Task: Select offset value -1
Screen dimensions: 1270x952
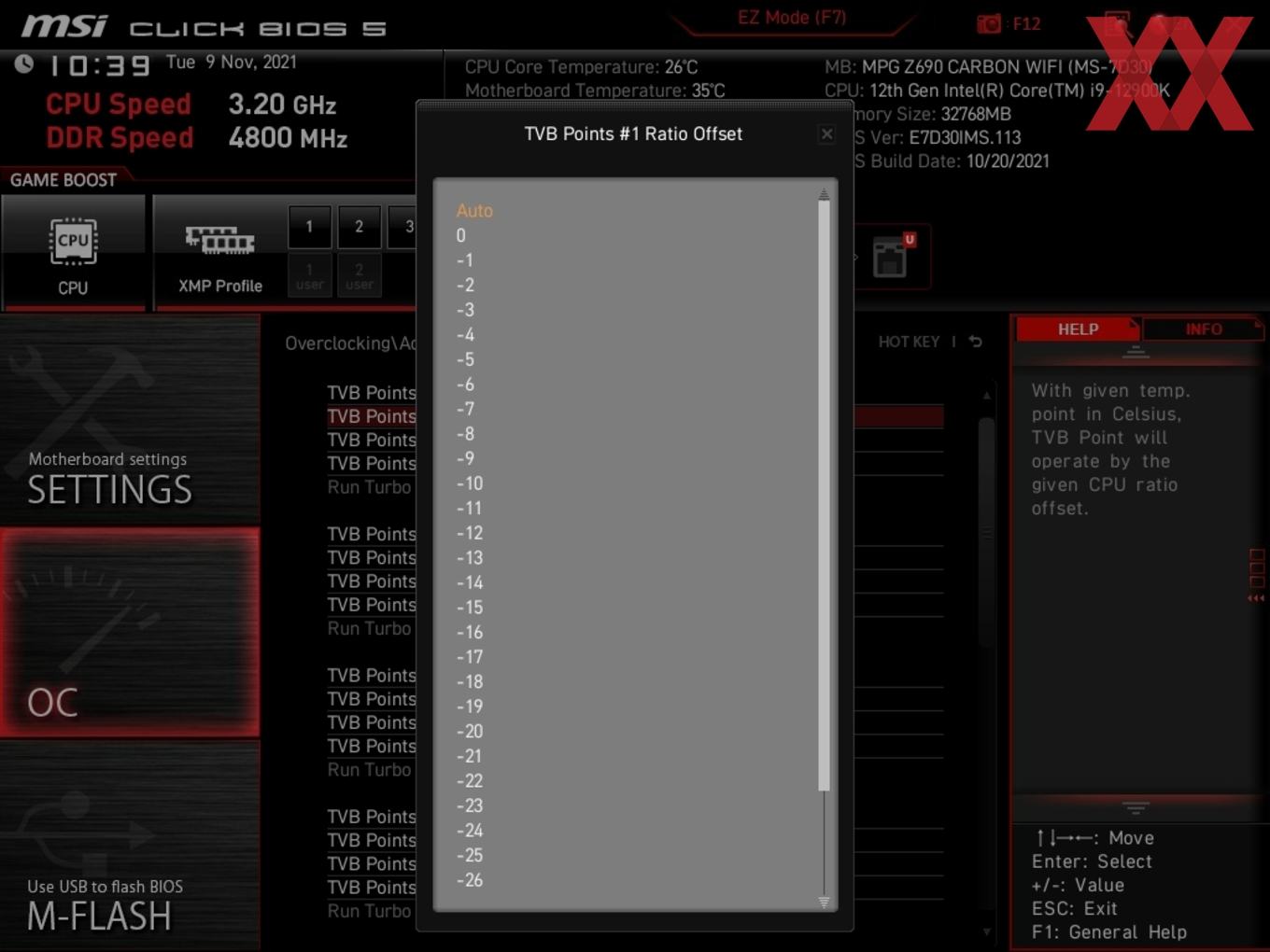Action: coord(465,260)
